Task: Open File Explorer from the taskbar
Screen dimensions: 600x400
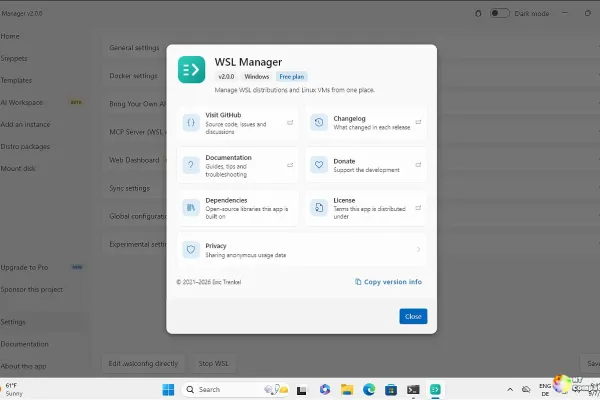Action: pyautogui.click(x=347, y=390)
